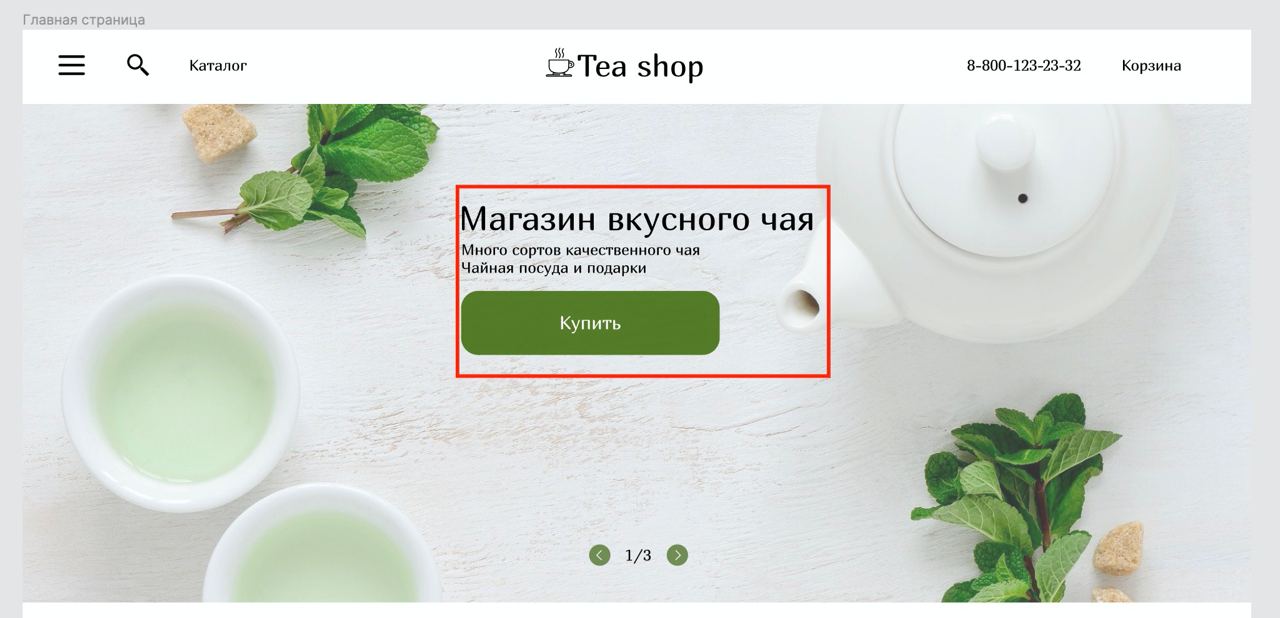Click the brown sugar cube at bottom right

pyautogui.click(x=1117, y=547)
